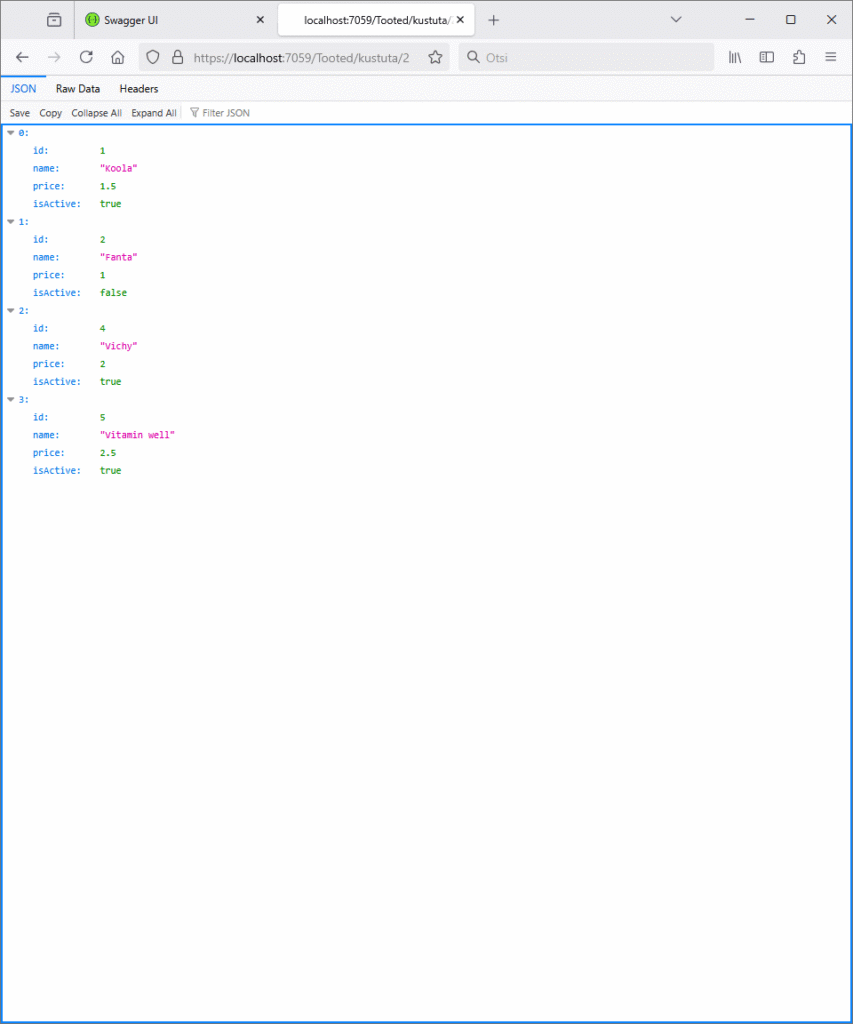
Task: List all tabs dropdown arrow
Action: [x=676, y=19]
